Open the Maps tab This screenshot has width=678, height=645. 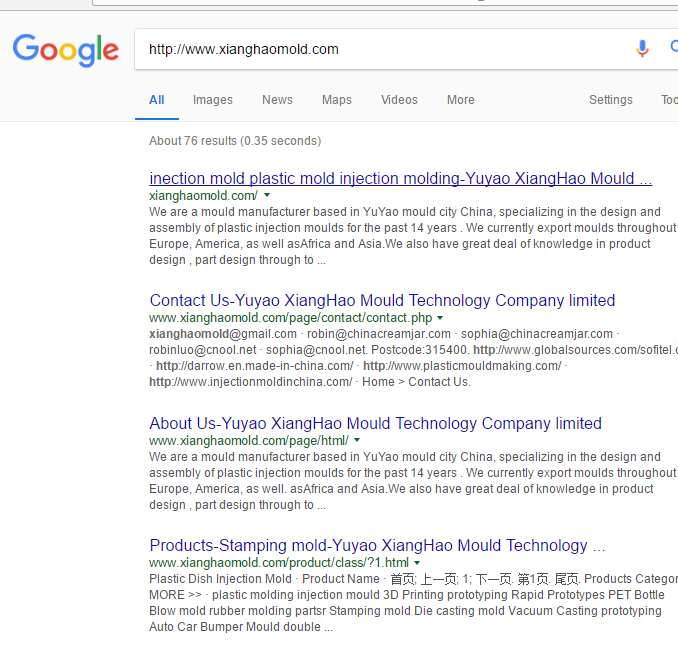(337, 100)
